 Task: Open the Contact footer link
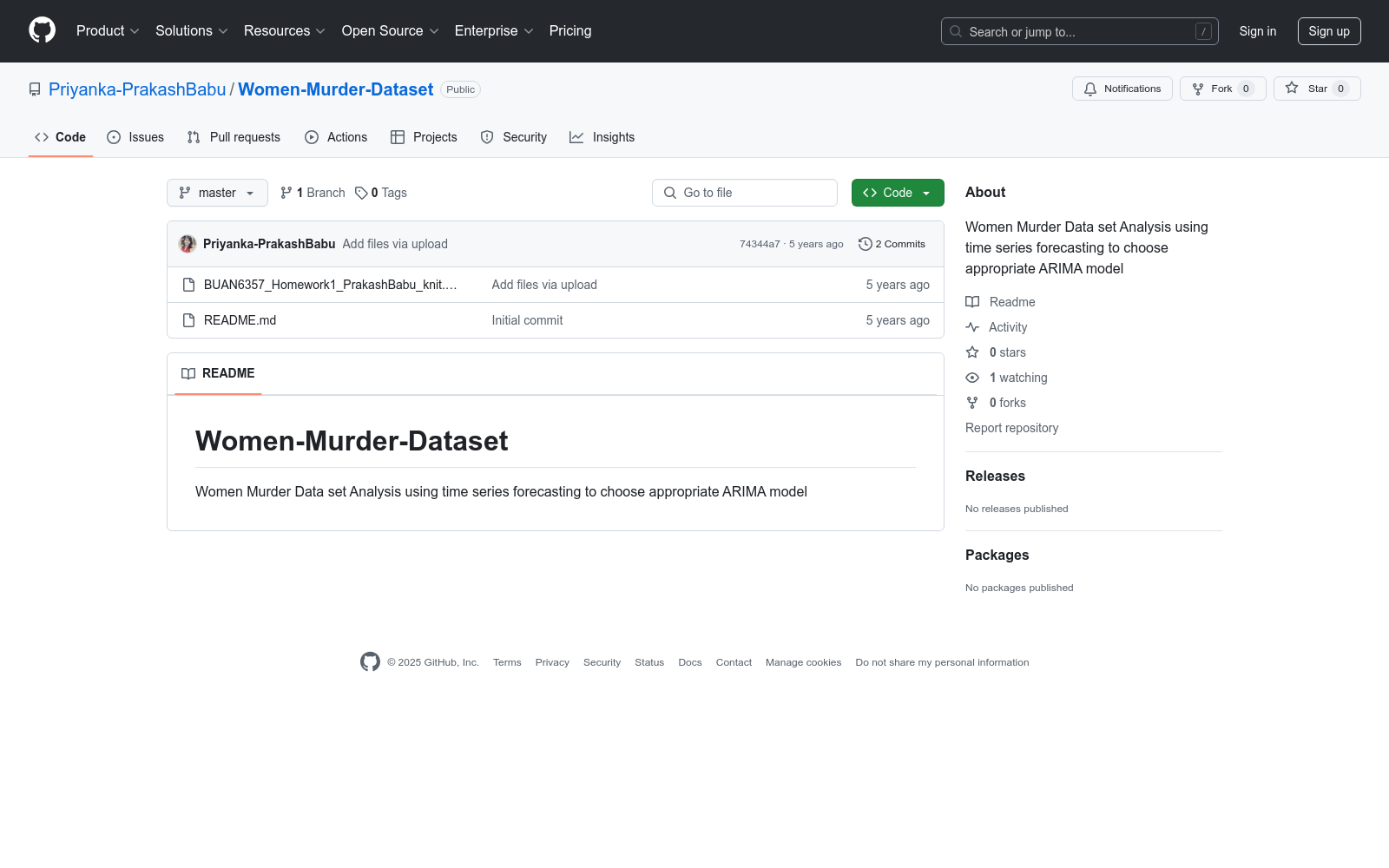click(734, 662)
